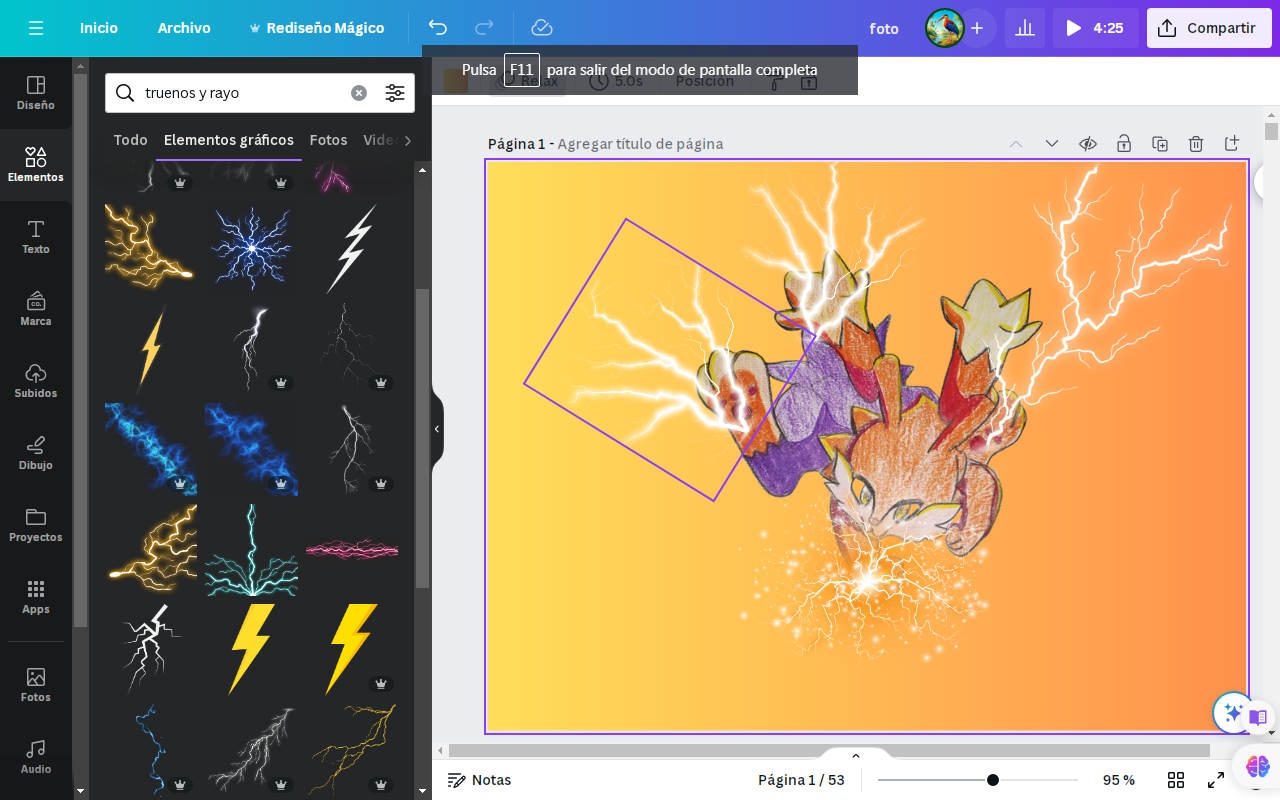Toggle the page lock icon

pos(1124,144)
